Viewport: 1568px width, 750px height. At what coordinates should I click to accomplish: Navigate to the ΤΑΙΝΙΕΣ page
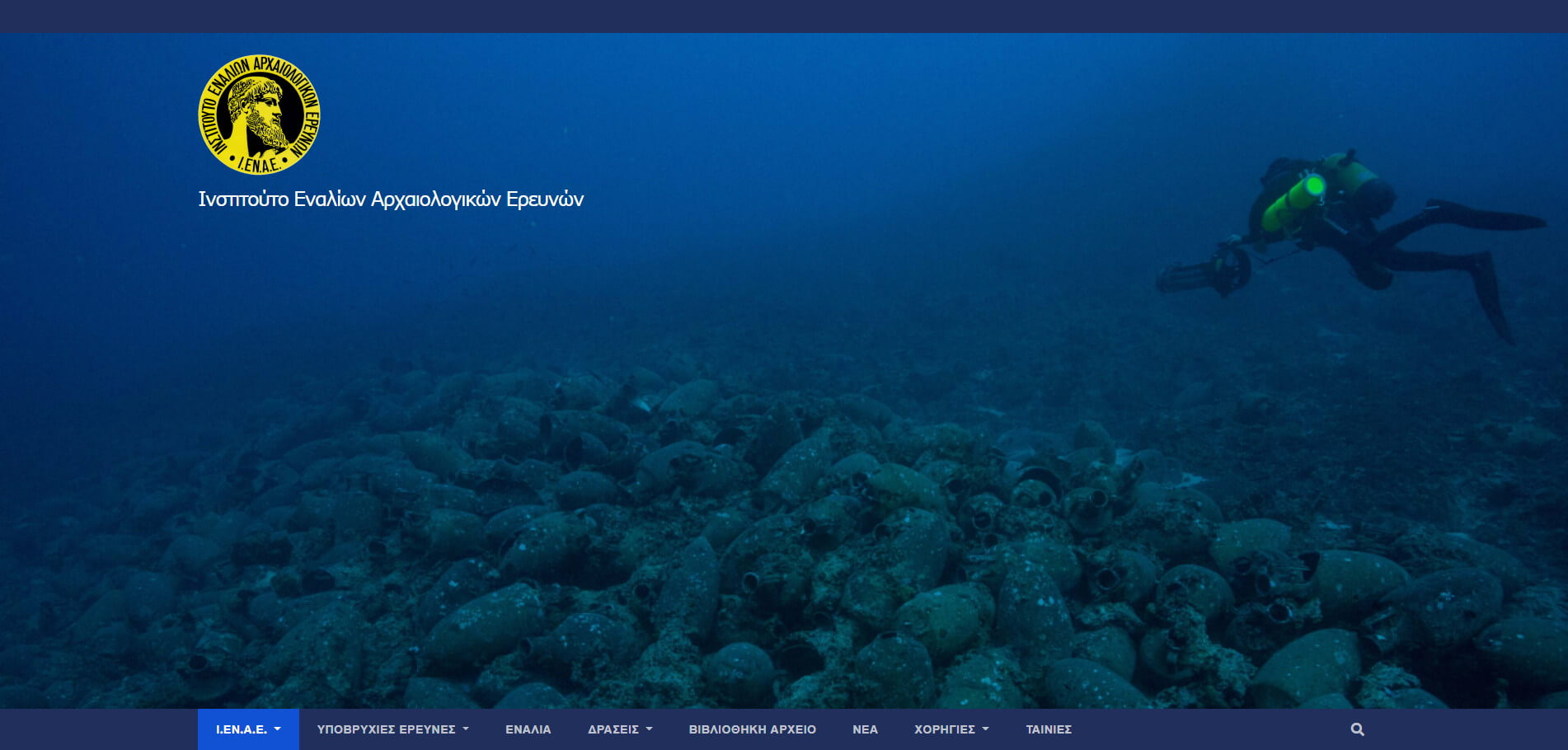coord(1049,729)
